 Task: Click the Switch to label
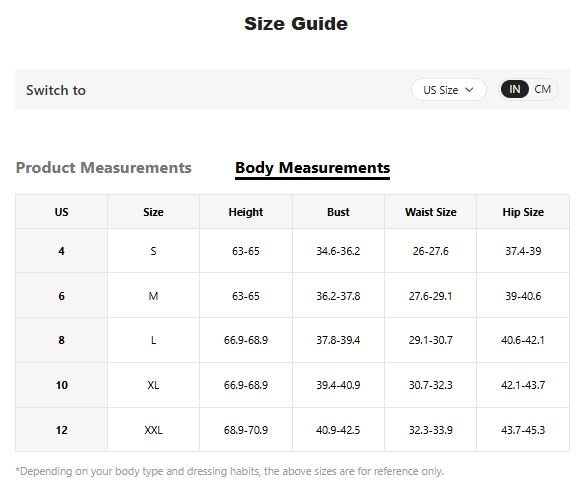coord(56,90)
